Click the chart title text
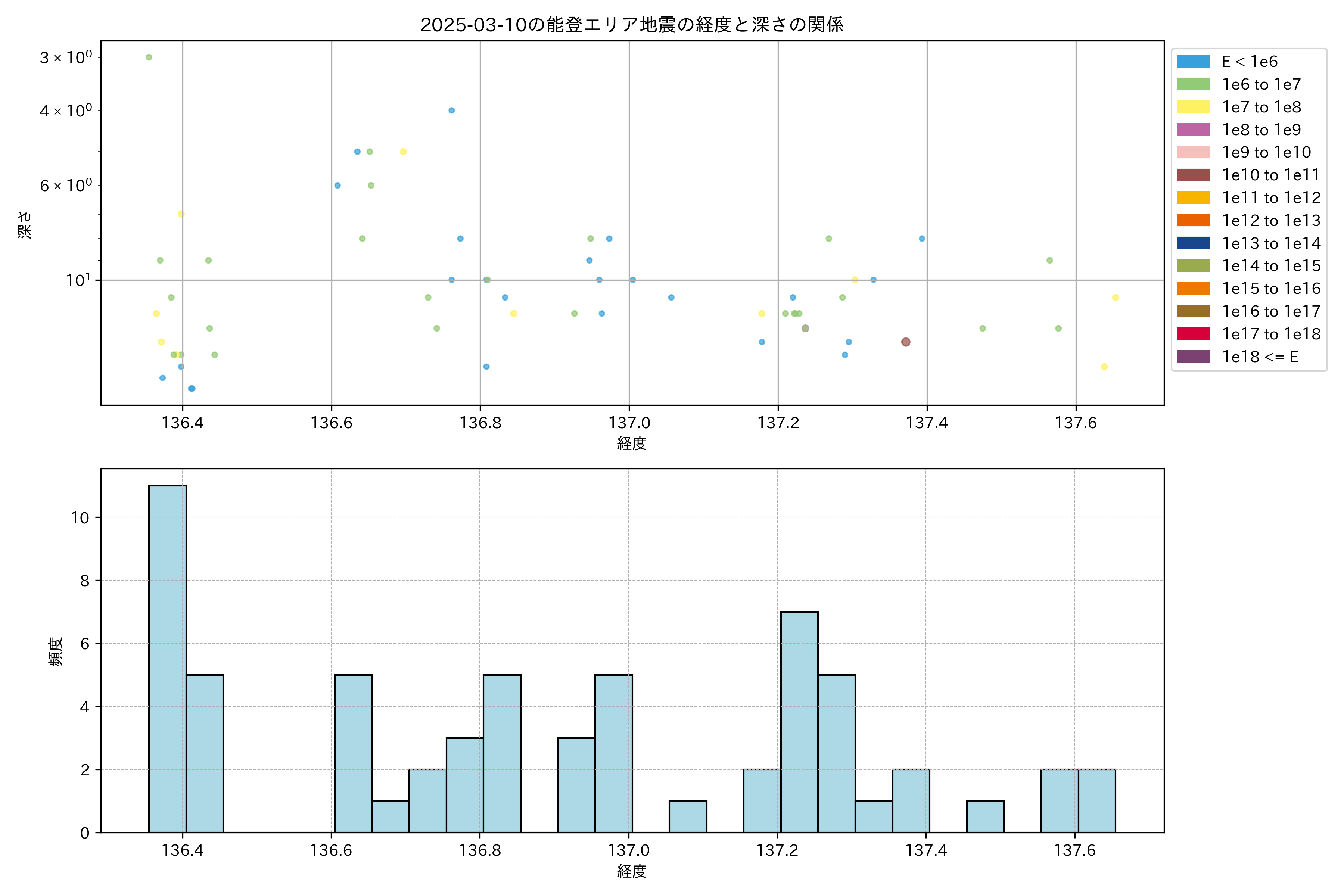The height and width of the screenshot is (896, 1344). pos(631,25)
